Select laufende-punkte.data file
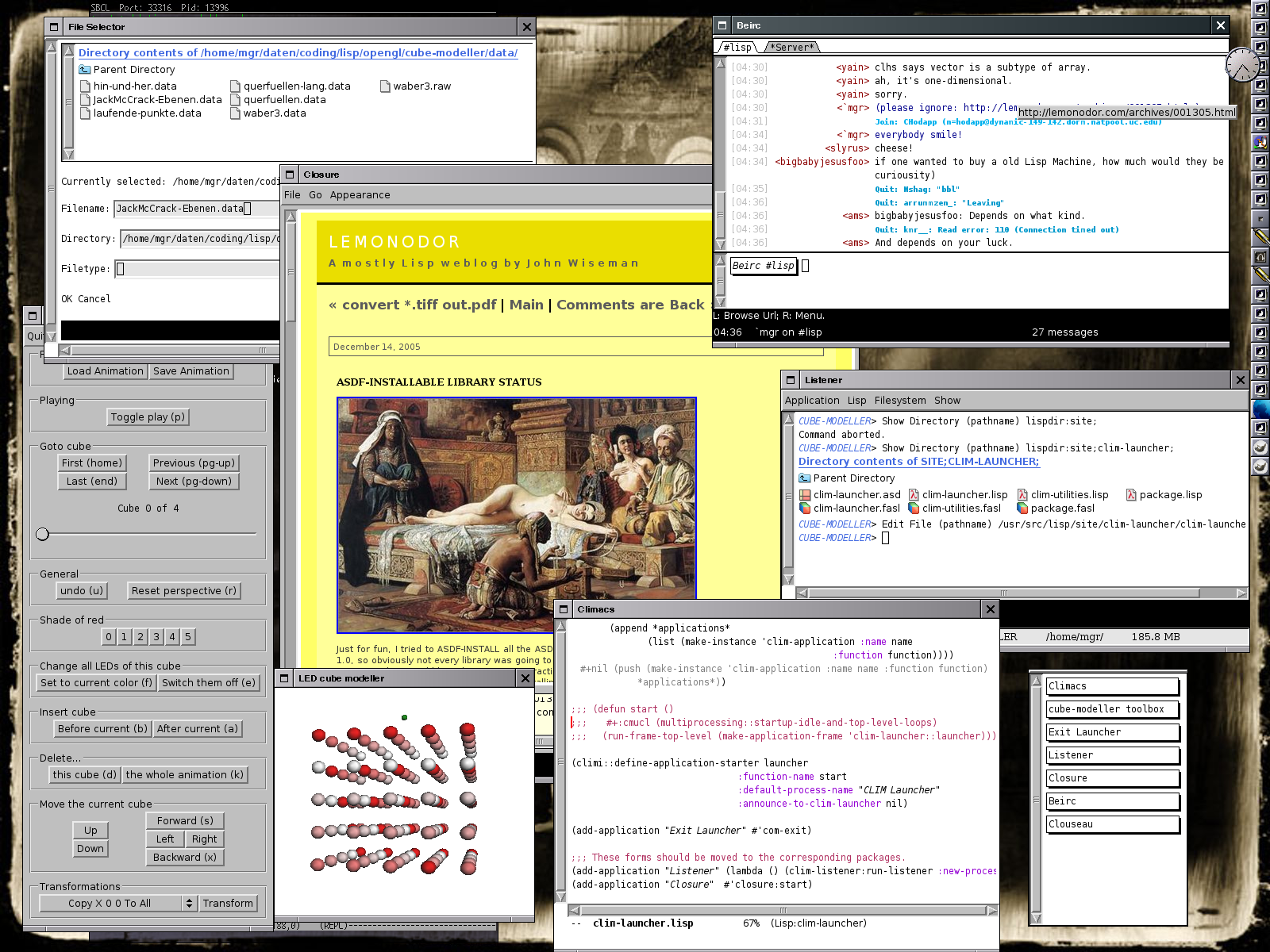 click(x=140, y=113)
